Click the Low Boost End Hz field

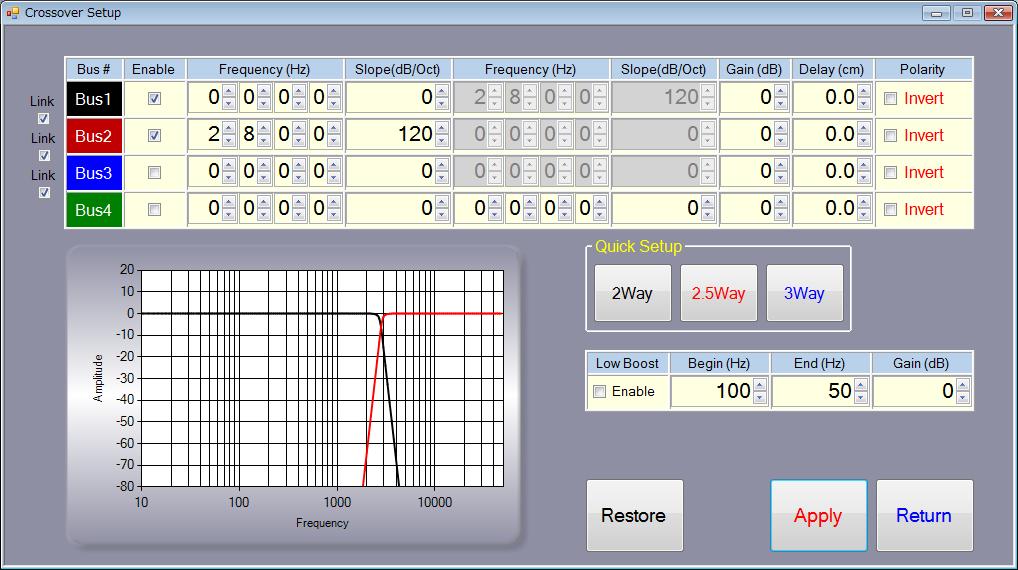[x=811, y=392]
